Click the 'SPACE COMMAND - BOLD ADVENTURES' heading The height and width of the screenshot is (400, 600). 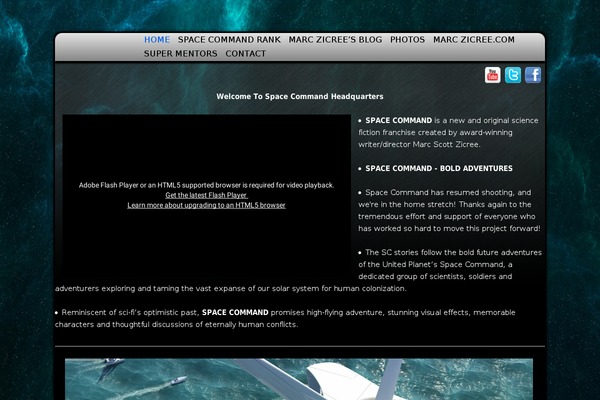[438, 168]
